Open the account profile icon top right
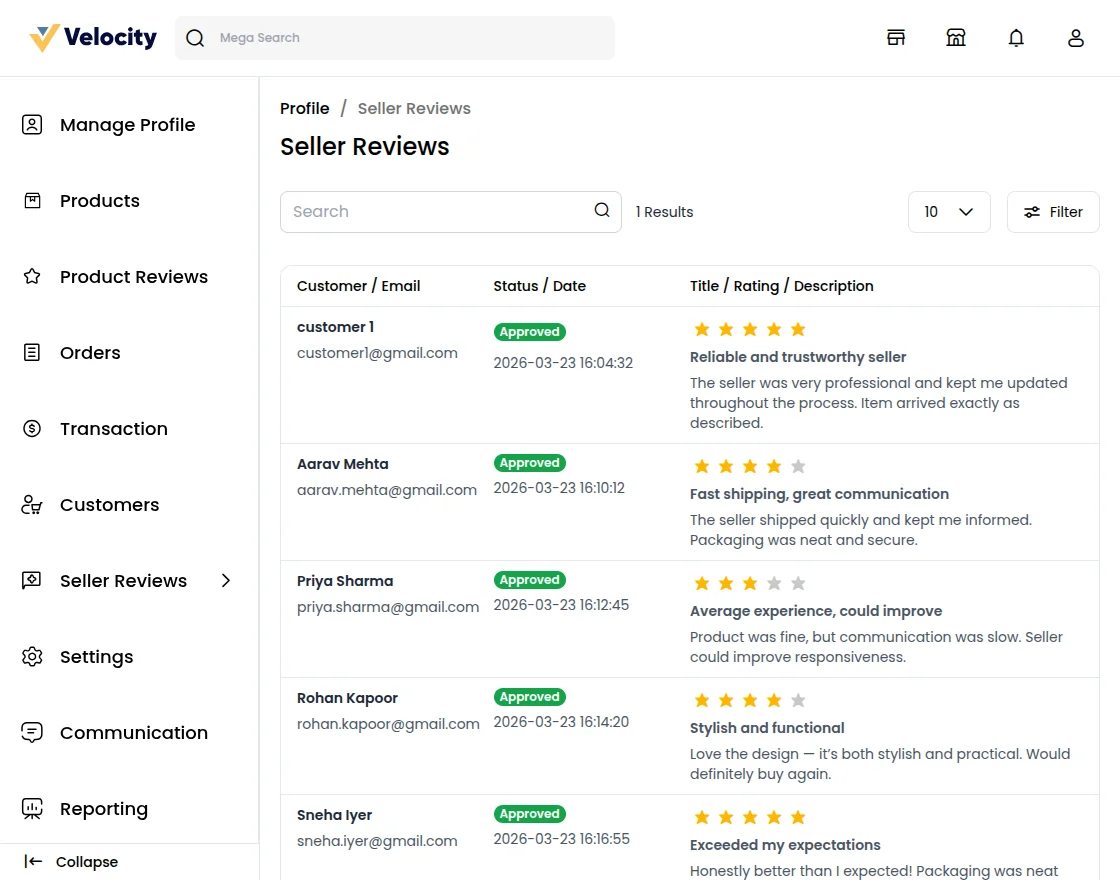 [1076, 37]
